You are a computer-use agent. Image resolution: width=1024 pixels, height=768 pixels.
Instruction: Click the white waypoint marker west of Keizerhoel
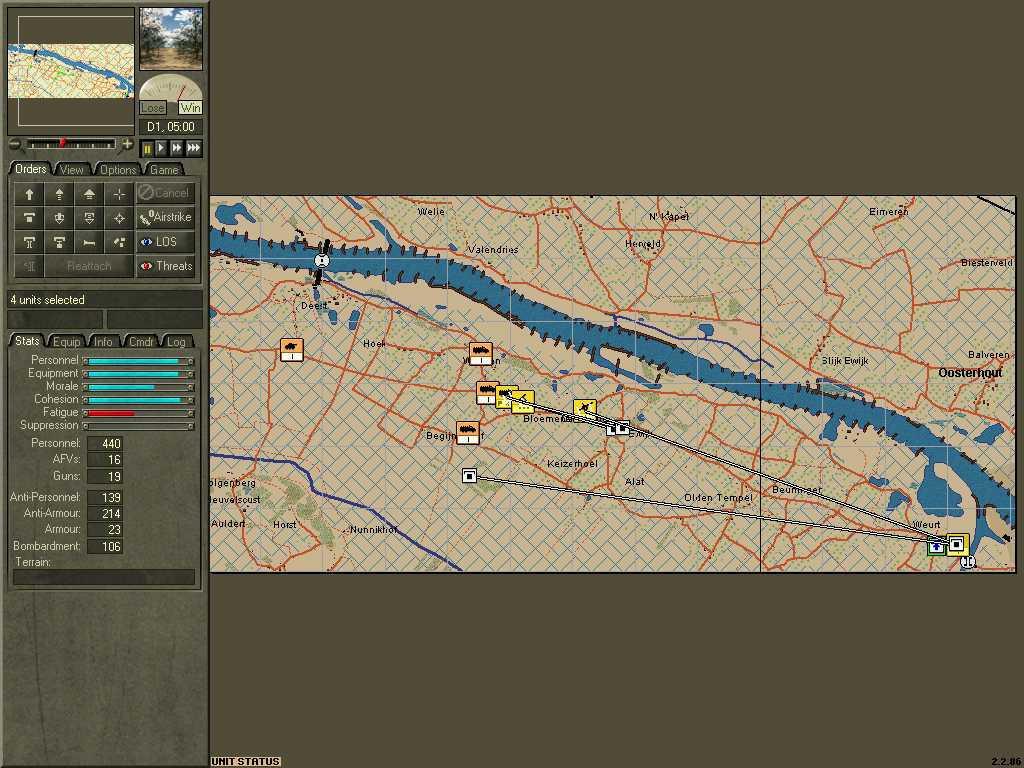pos(469,476)
